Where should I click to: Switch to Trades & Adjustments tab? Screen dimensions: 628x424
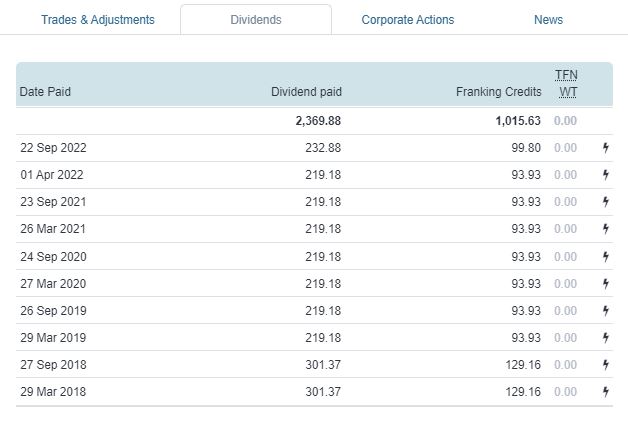pos(98,20)
